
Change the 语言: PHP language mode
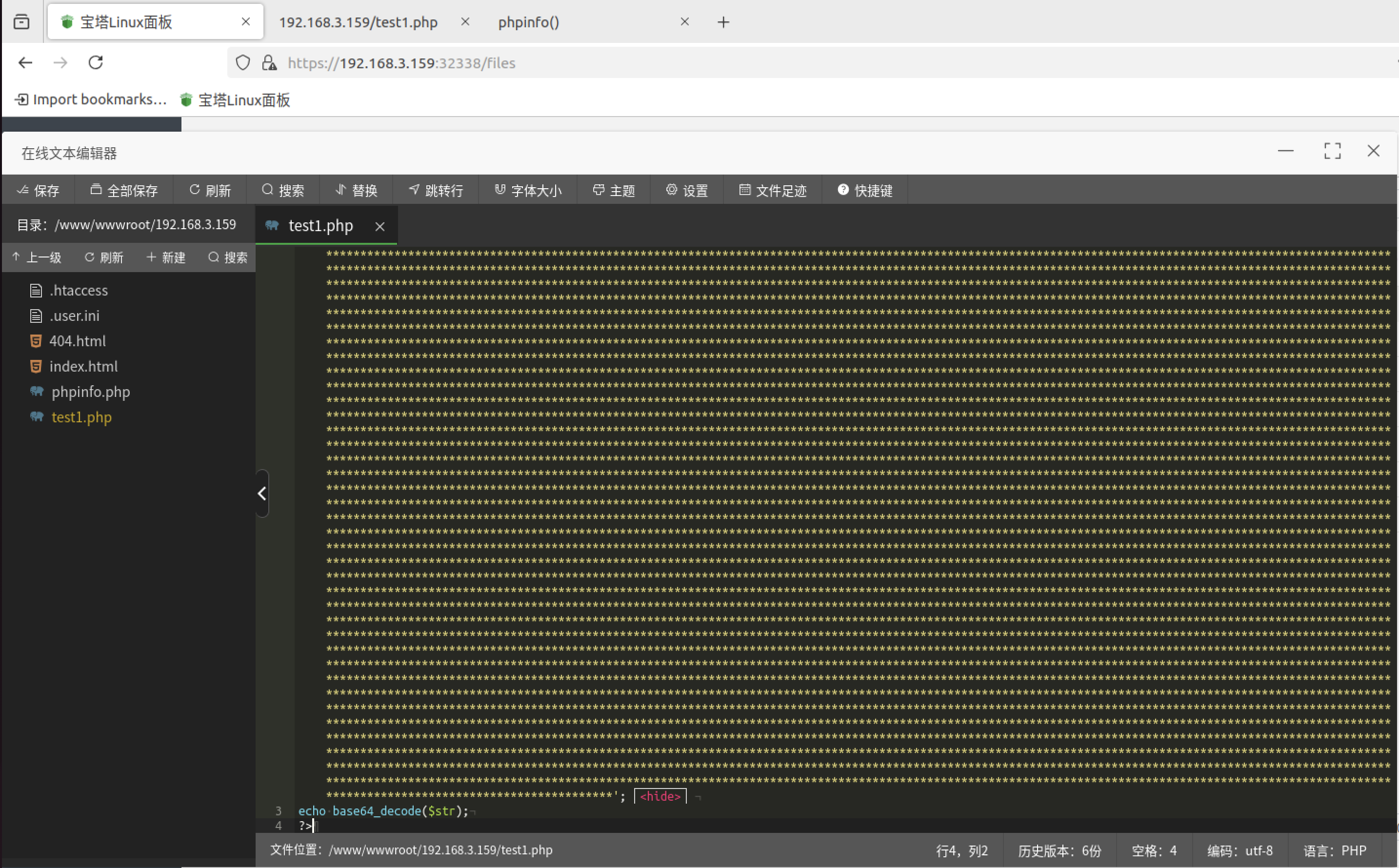pyautogui.click(x=1334, y=850)
